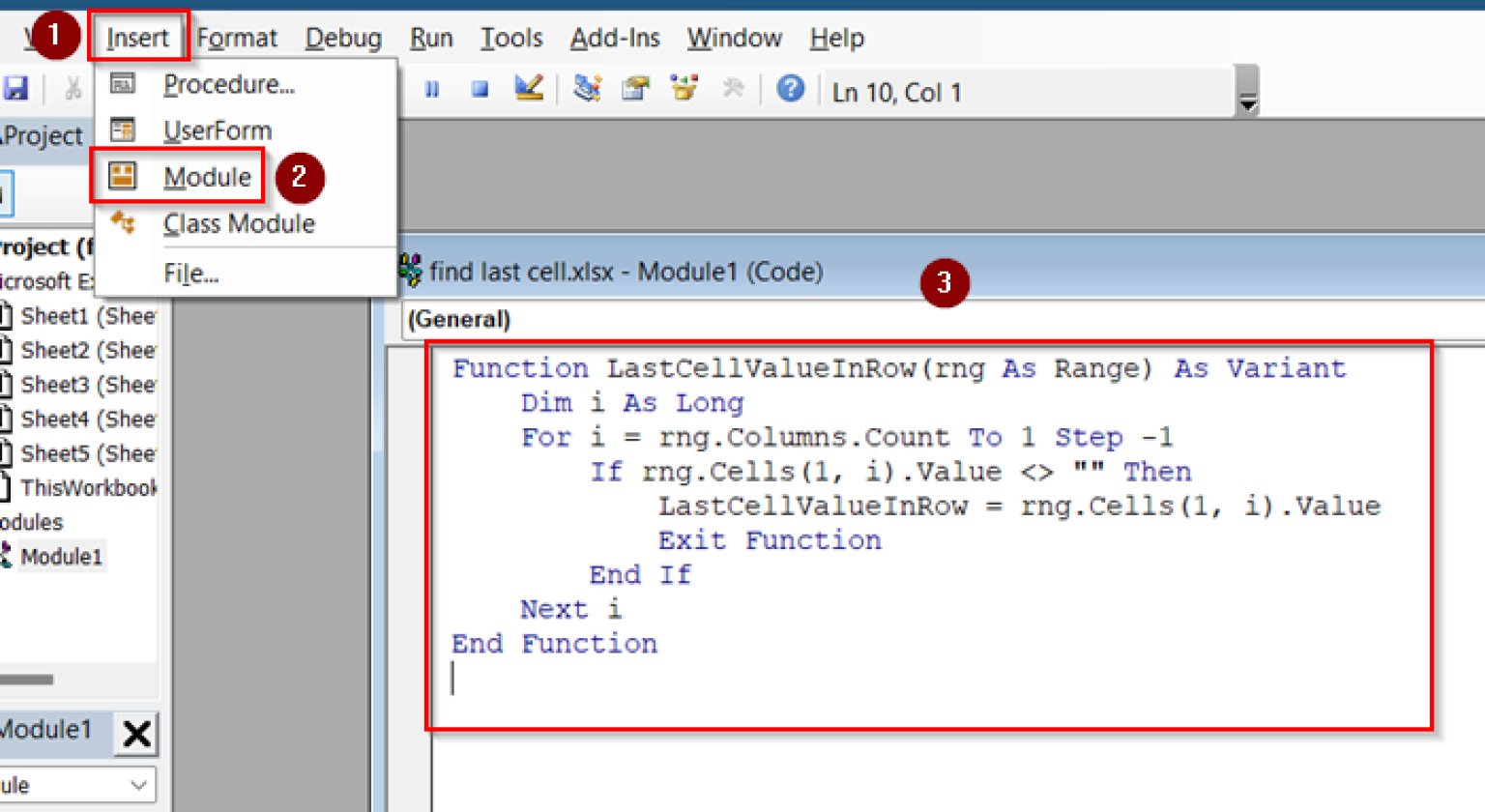Open the Object Browser toolbar icon
The height and width of the screenshot is (812, 1485).
click(x=684, y=89)
